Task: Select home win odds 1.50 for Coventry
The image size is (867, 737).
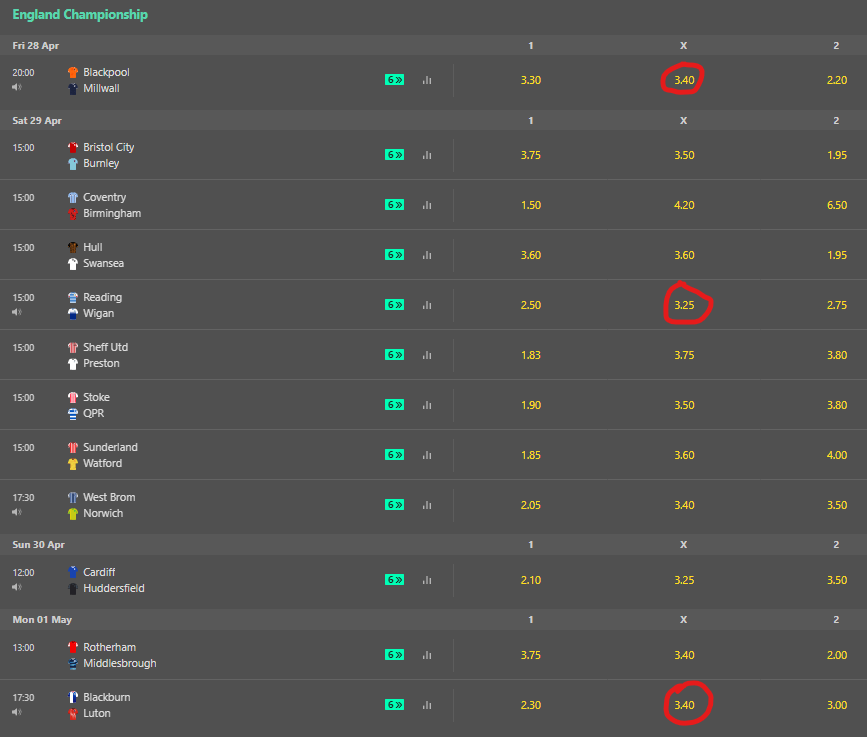Action: coord(531,205)
